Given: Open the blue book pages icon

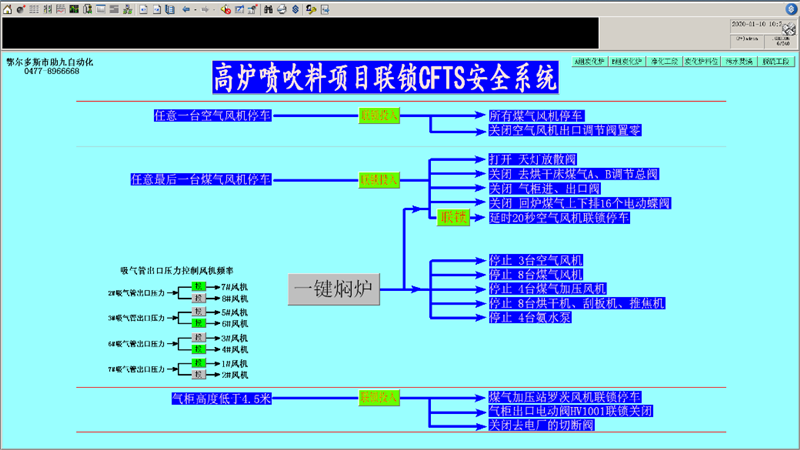Looking at the screenshot, I should click(x=170, y=9).
